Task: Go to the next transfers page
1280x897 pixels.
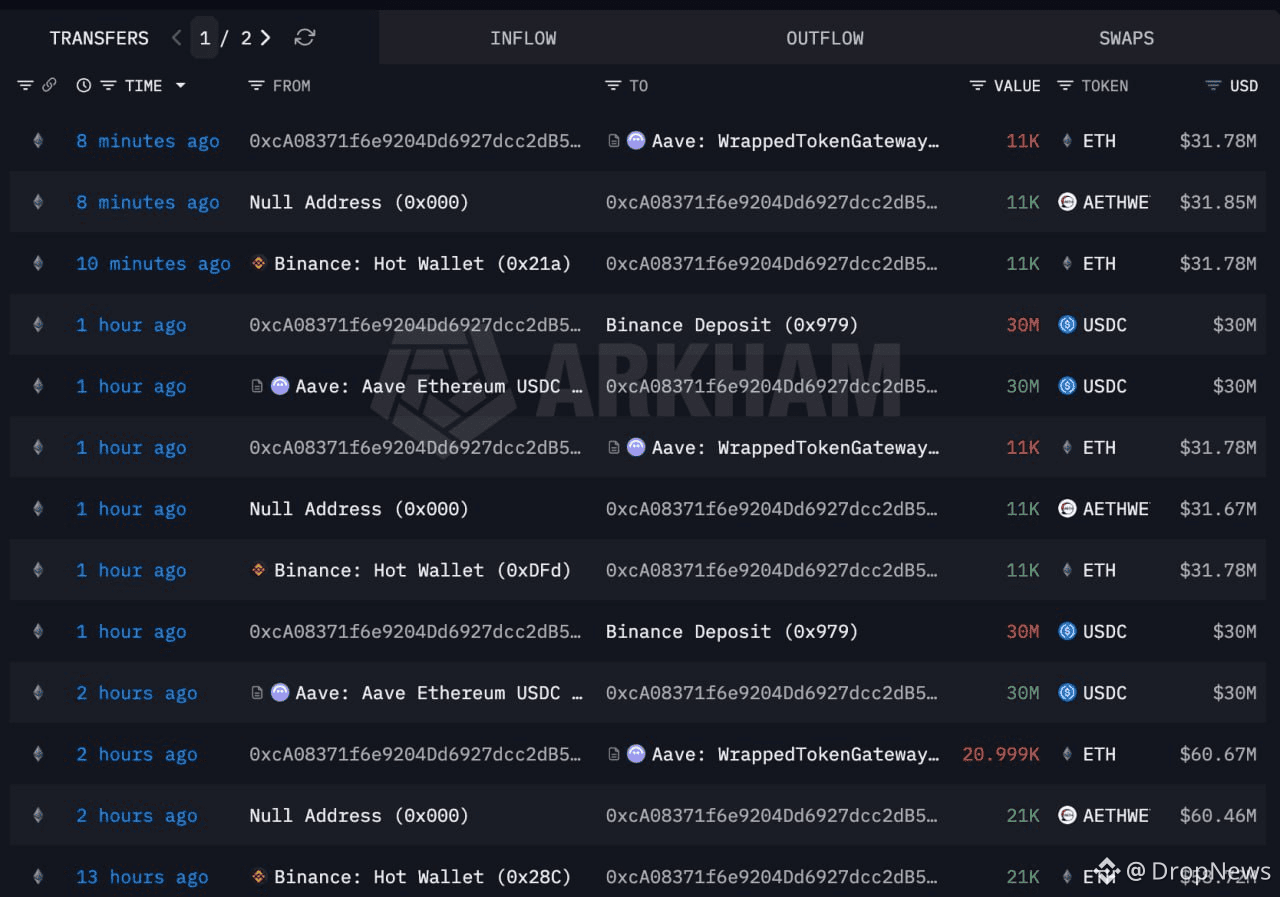Action: (266, 38)
